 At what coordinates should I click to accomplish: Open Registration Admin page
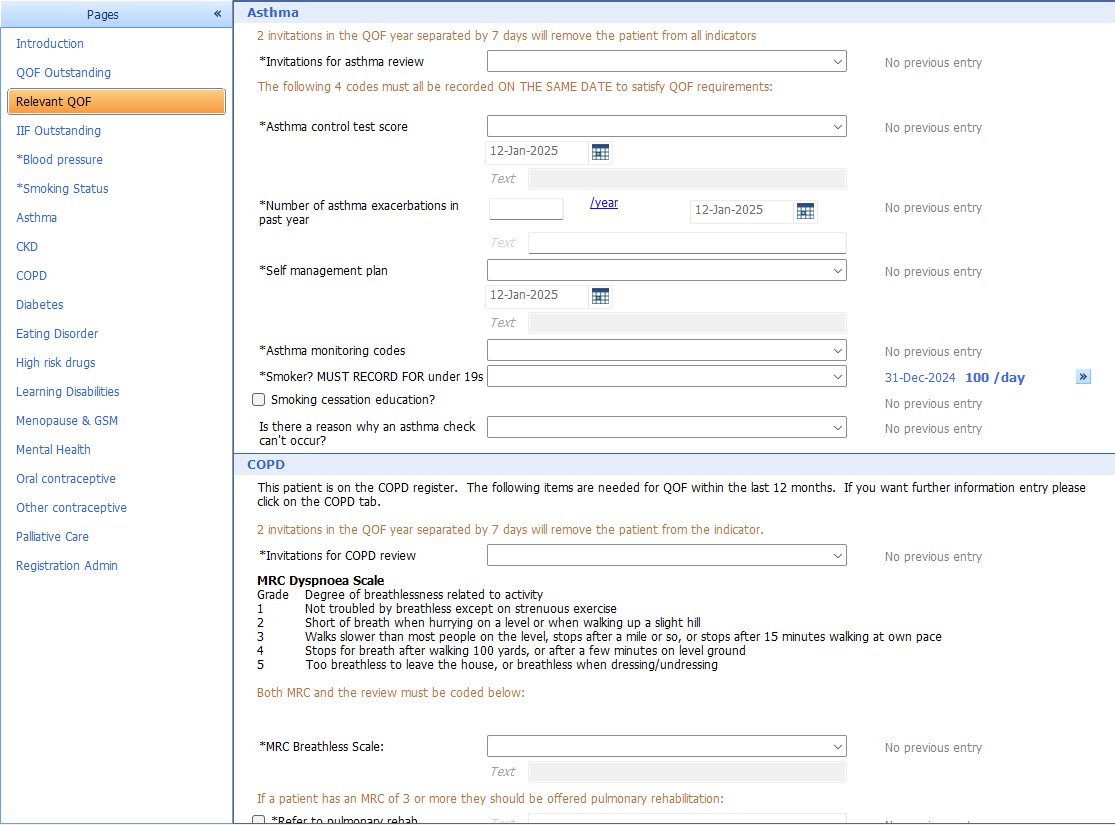[x=67, y=566]
